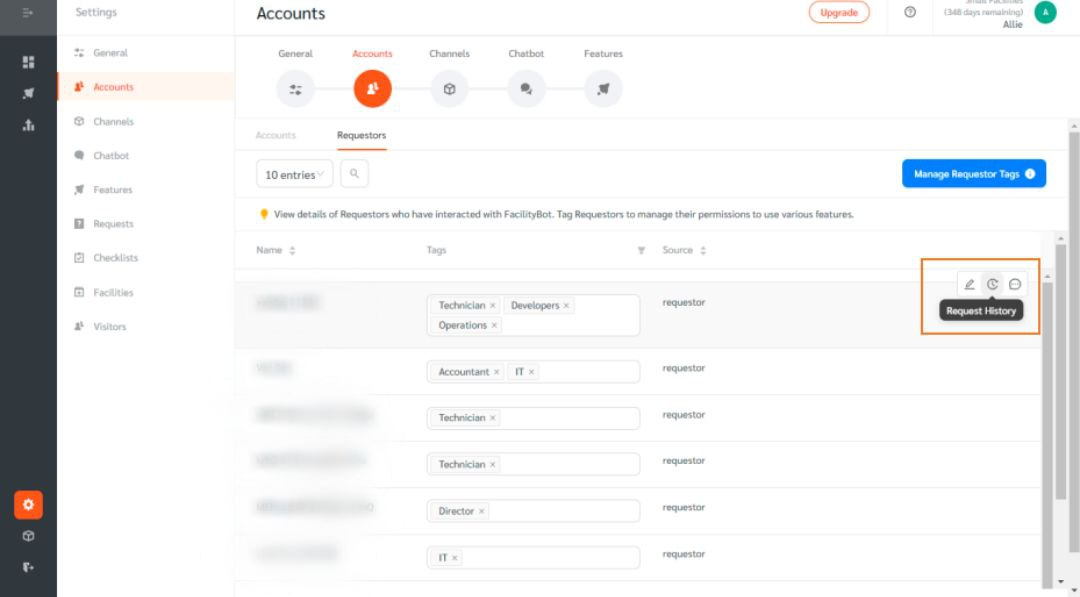The height and width of the screenshot is (597, 1080).
Task: Click the logout icon at the sidebar bottom
Action: 28,567
